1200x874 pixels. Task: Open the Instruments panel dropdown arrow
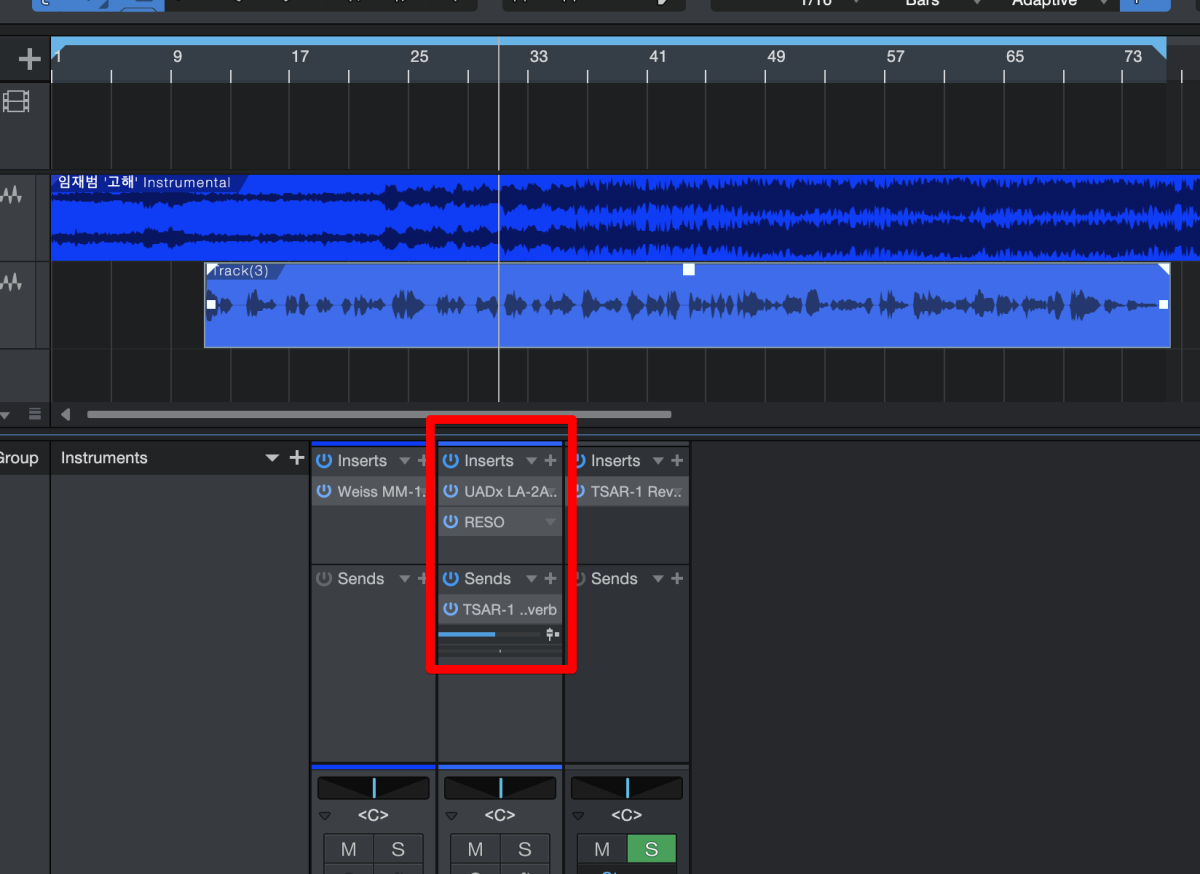pos(272,458)
